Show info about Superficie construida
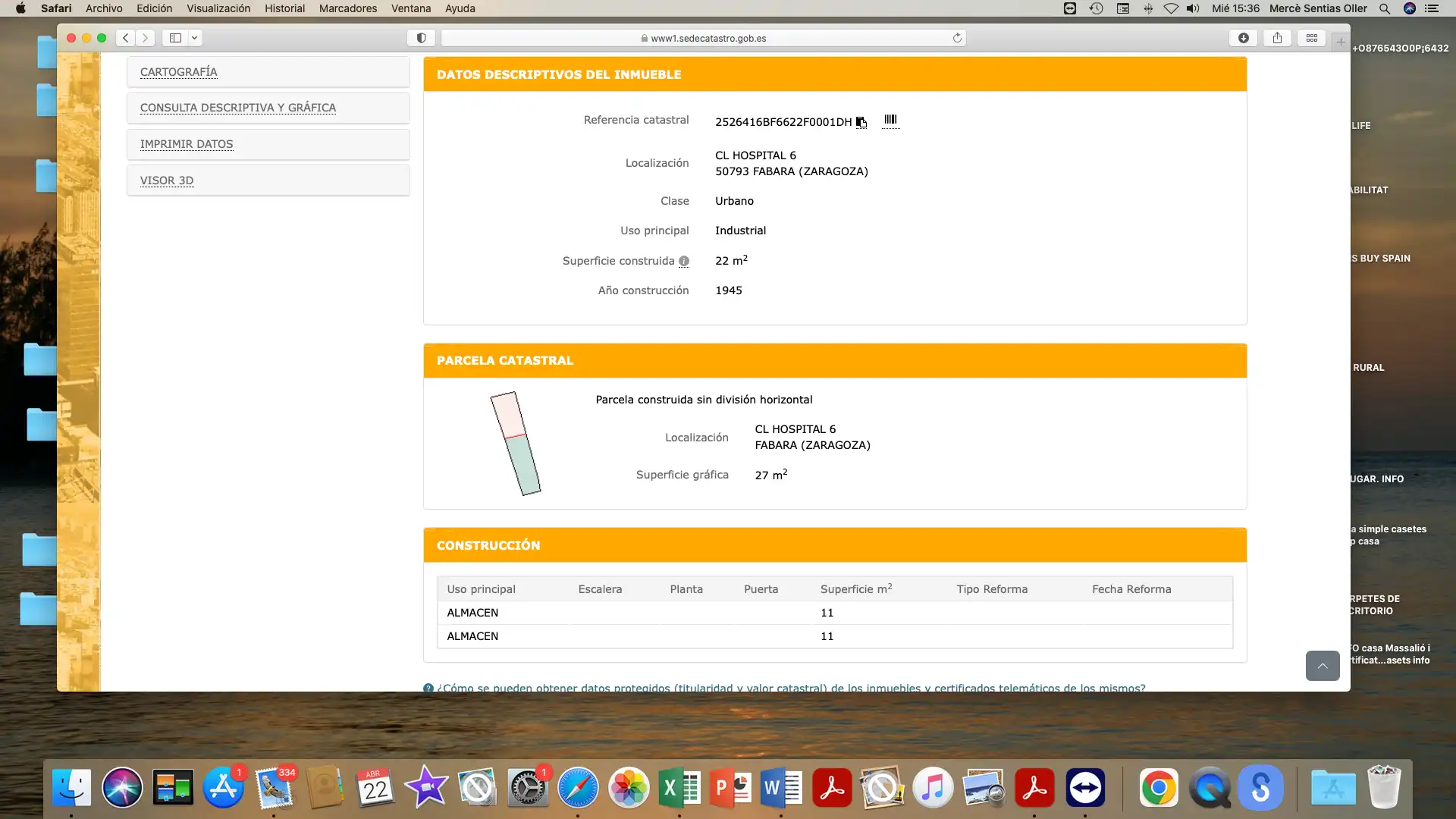This screenshot has width=1456, height=819. pyautogui.click(x=684, y=262)
